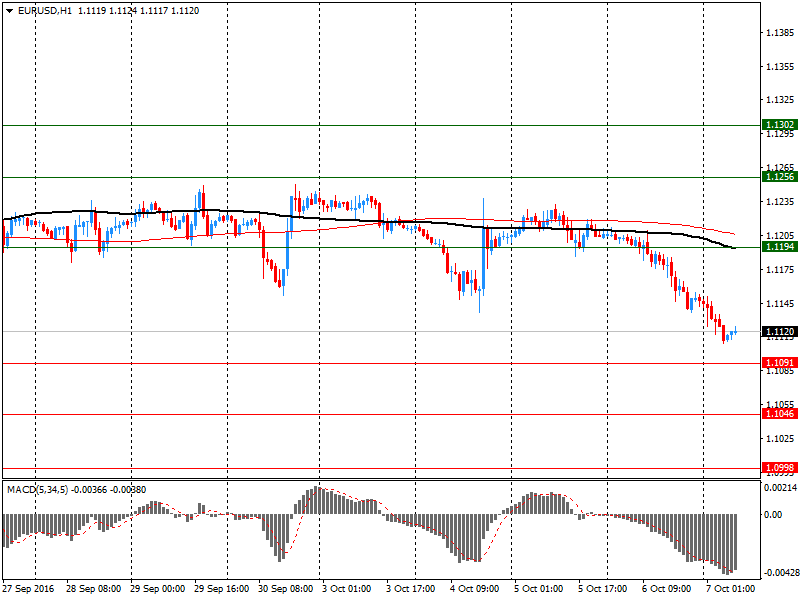Viewport: 800px width, 600px height.
Task: Click the current price label 1.1120
Action: (780, 332)
